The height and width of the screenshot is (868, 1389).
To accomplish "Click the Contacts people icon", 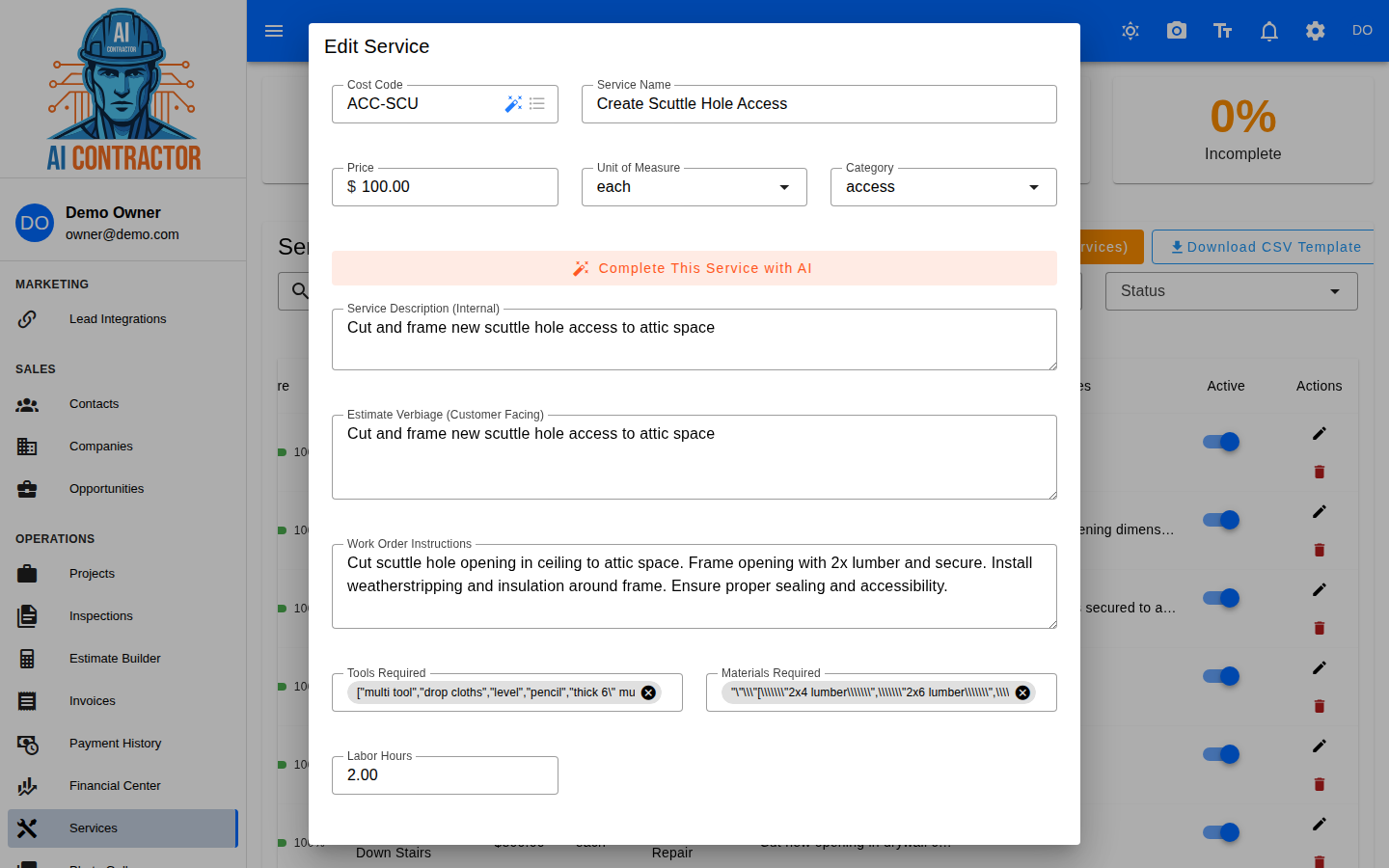I will [x=27, y=404].
